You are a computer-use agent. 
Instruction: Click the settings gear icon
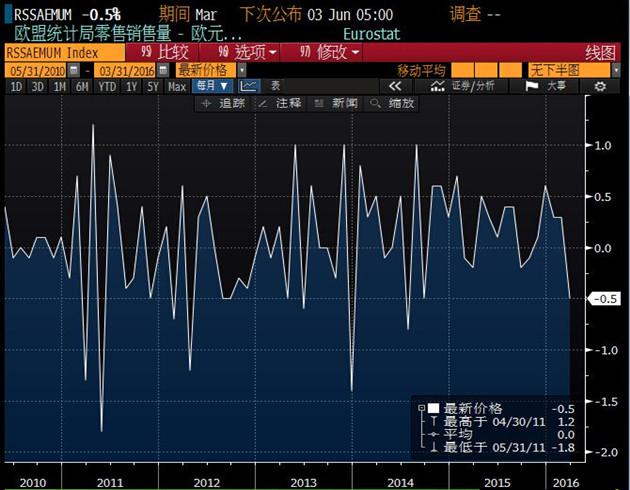pos(600,87)
